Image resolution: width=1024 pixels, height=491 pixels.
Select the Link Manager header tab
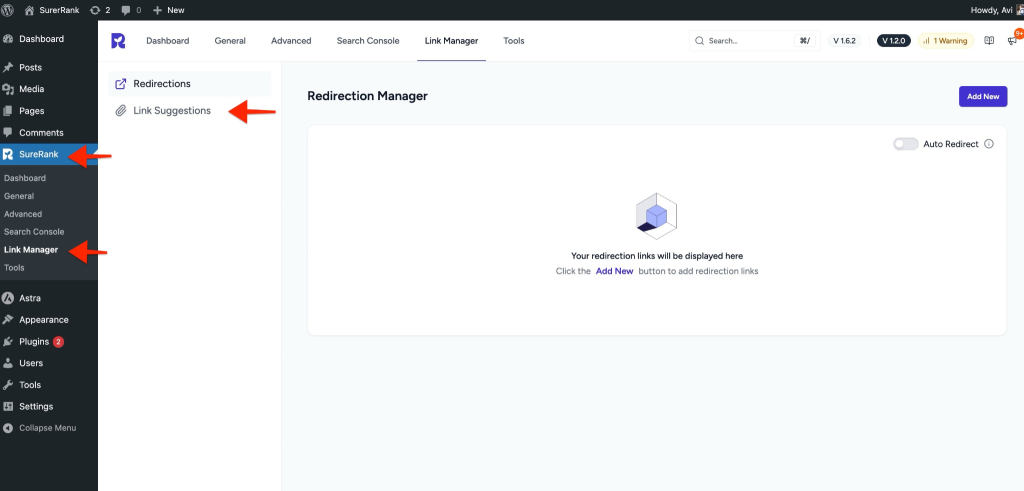point(451,40)
